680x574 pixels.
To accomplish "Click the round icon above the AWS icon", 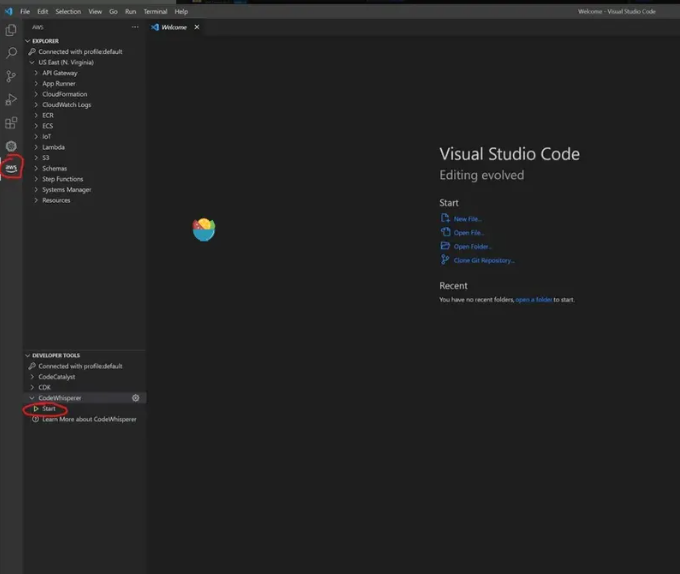I will (11, 146).
